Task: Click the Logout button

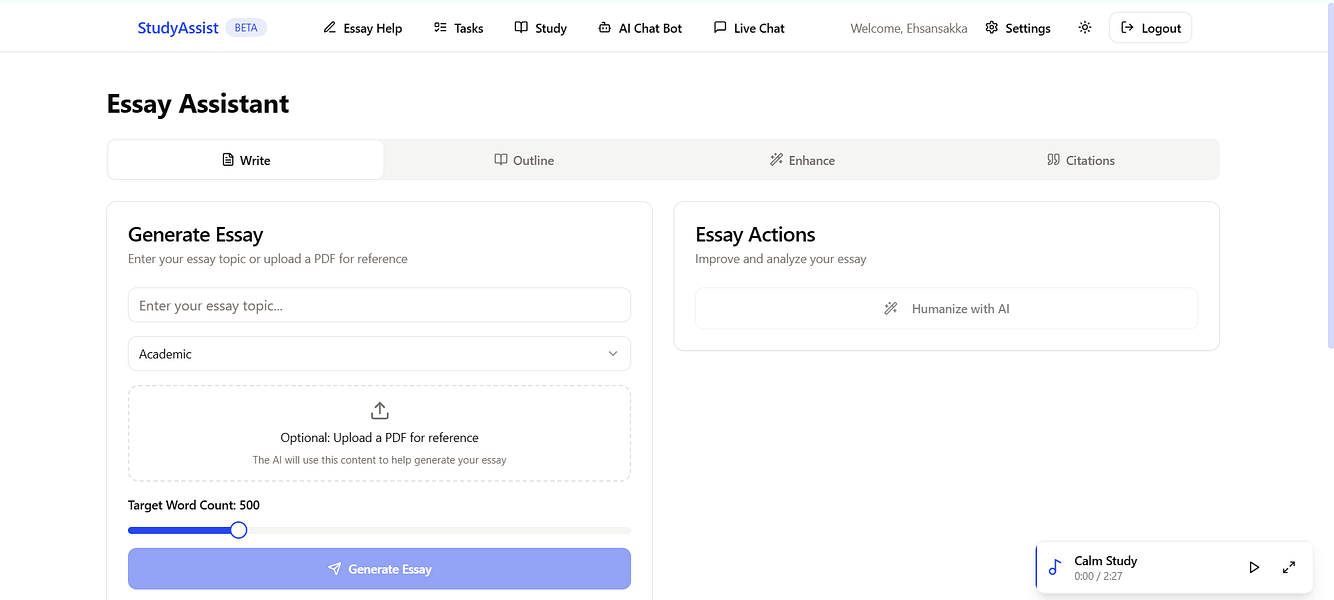Action: (1150, 28)
